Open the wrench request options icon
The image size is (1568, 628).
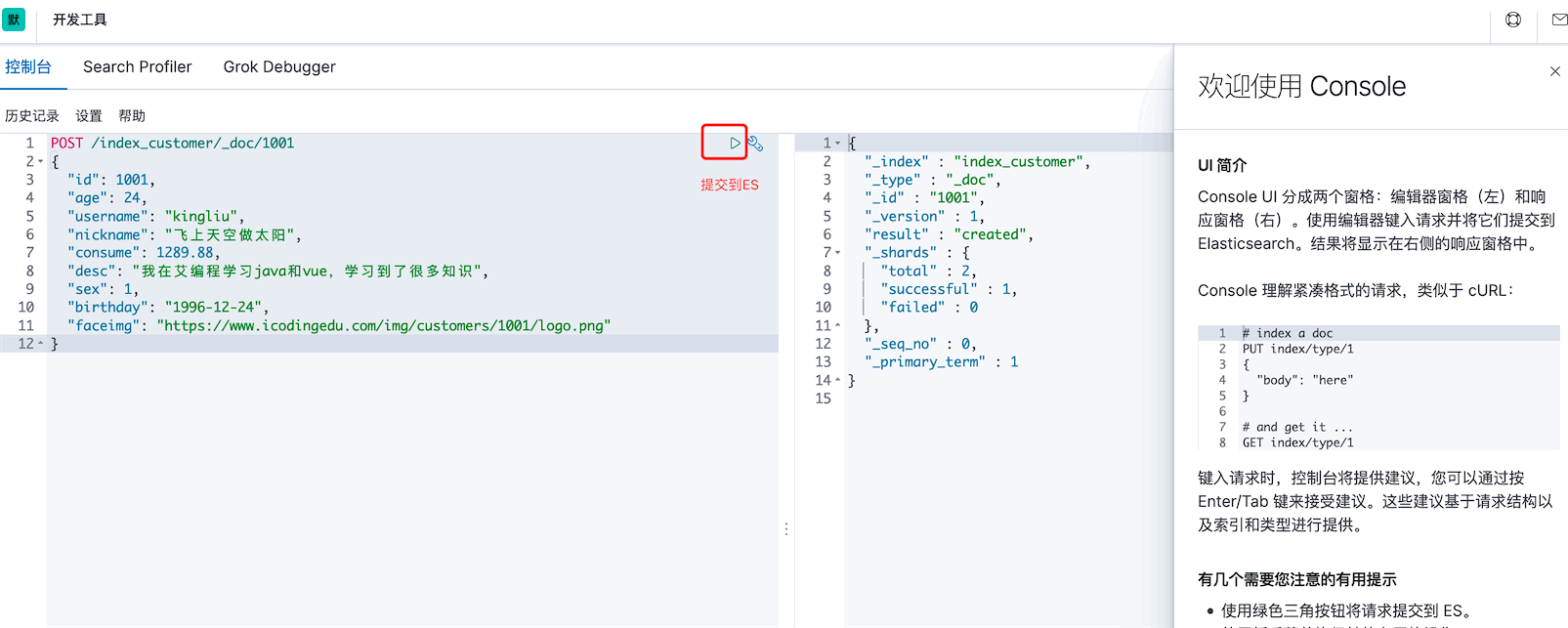pyautogui.click(x=755, y=144)
